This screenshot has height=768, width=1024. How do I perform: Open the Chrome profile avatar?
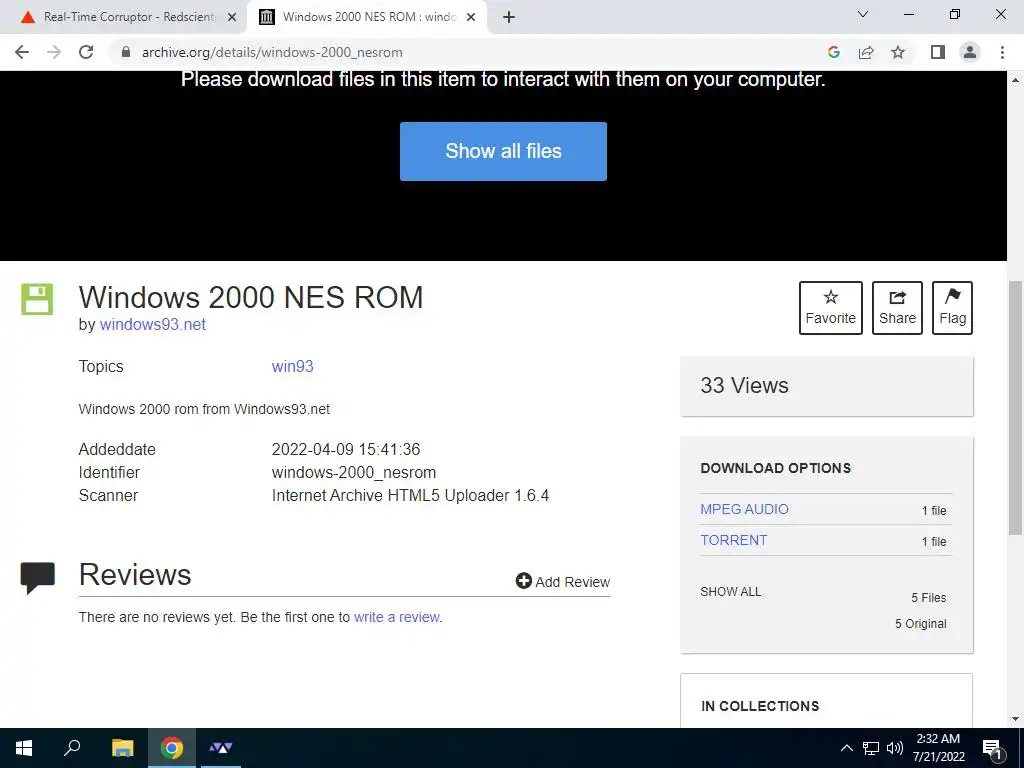[970, 52]
